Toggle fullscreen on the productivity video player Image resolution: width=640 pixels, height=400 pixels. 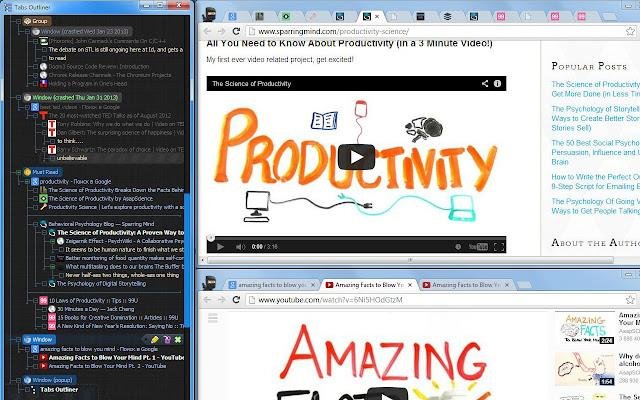(x=499, y=247)
